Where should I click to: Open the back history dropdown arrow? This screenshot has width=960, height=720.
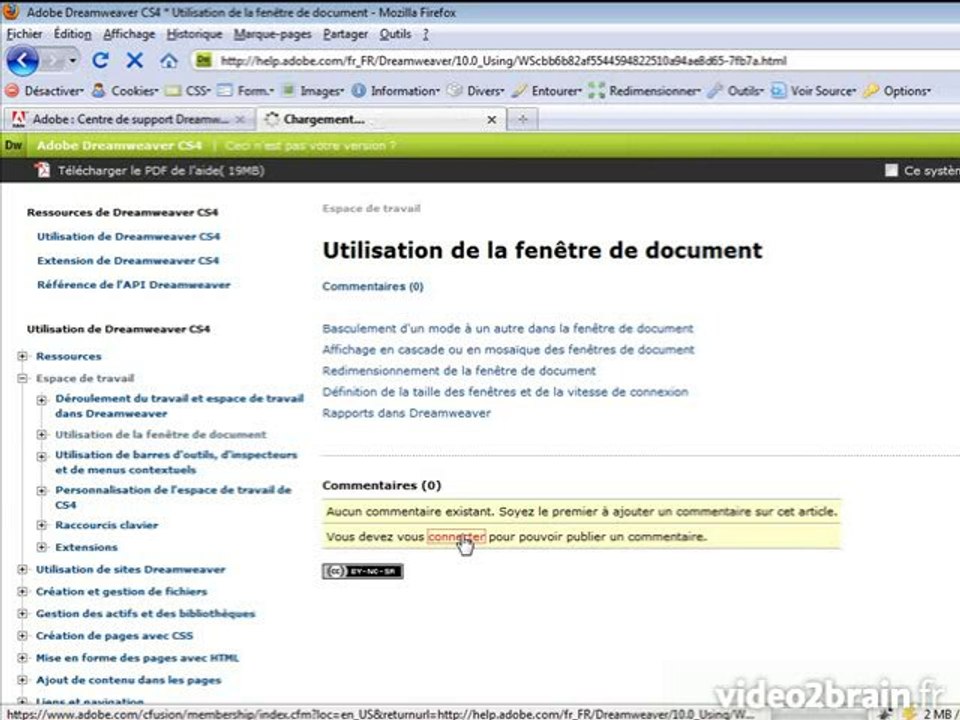click(73, 60)
